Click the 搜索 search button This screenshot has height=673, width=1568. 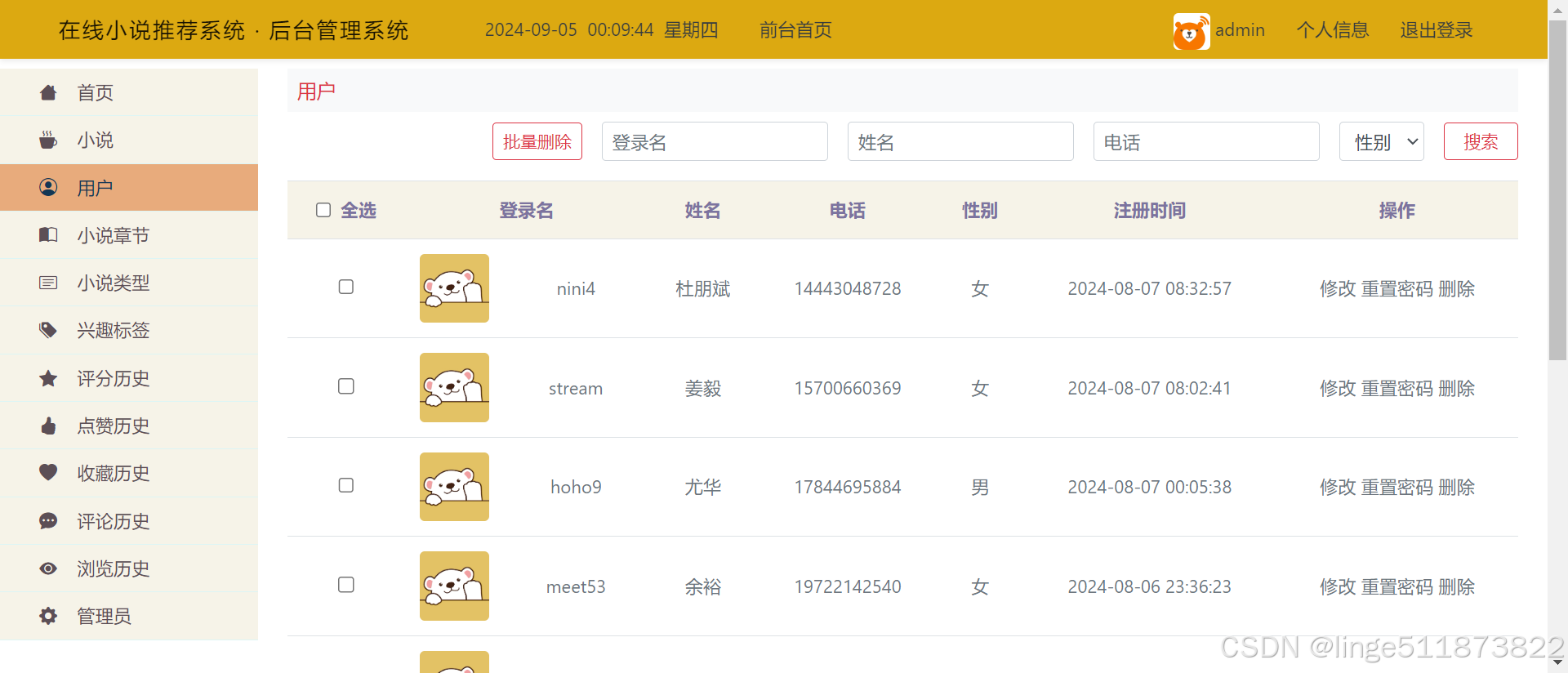[1481, 141]
